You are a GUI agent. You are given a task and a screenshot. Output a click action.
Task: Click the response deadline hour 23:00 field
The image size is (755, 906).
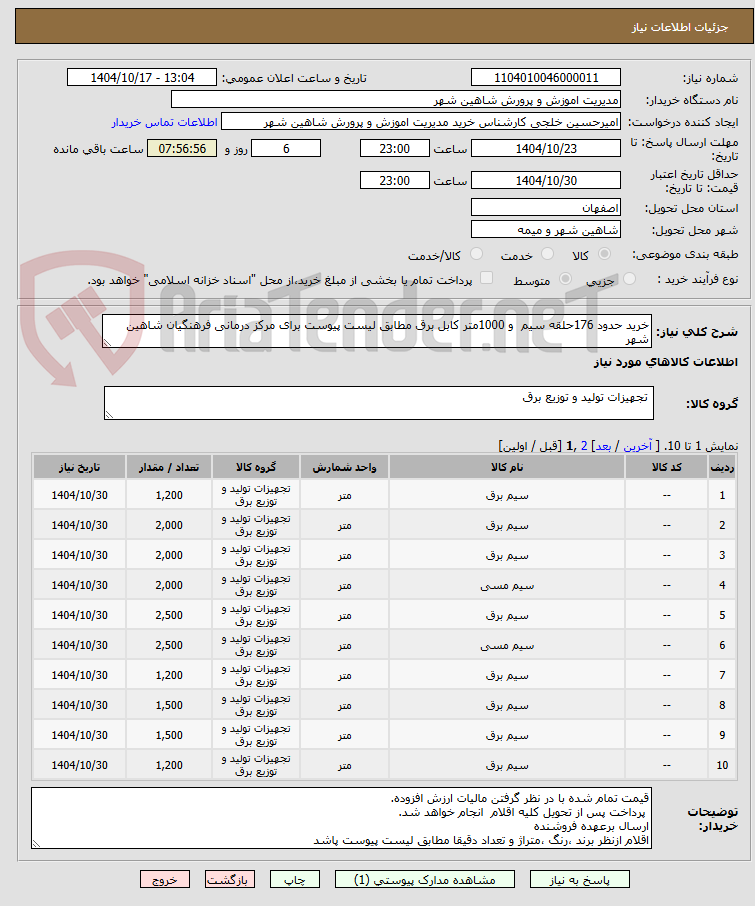point(395,148)
